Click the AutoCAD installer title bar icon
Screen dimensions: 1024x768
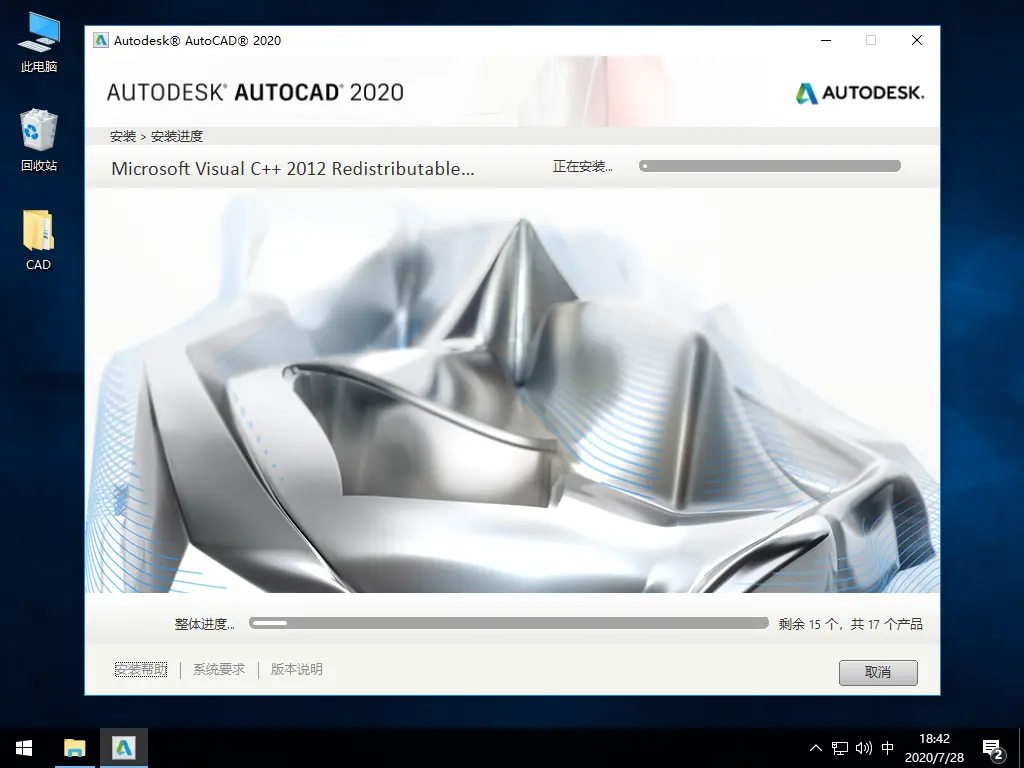[101, 40]
